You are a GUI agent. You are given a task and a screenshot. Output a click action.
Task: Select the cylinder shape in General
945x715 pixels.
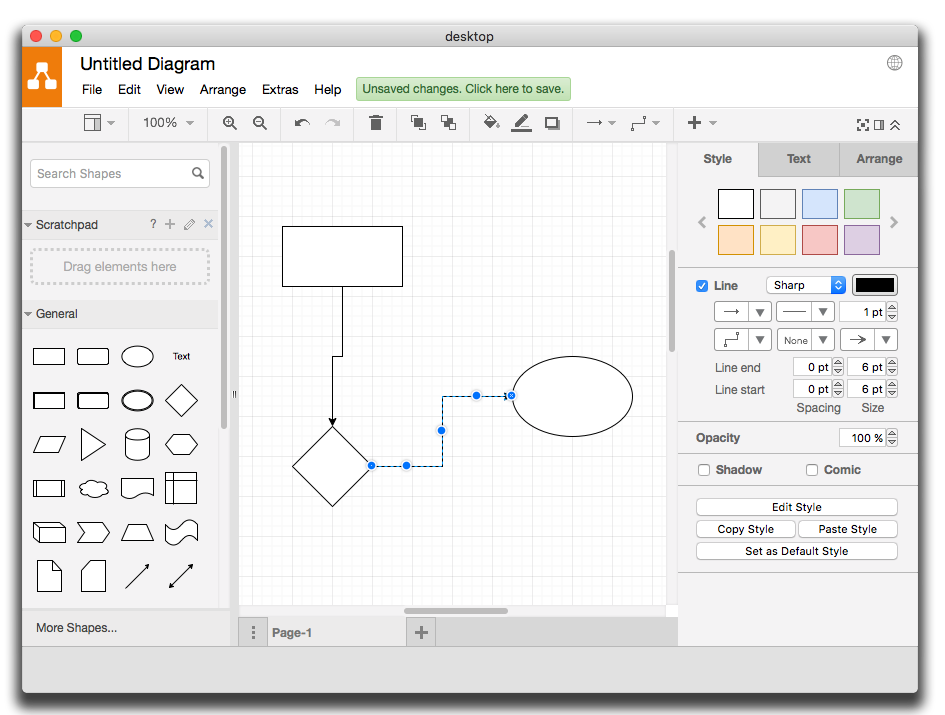(137, 445)
